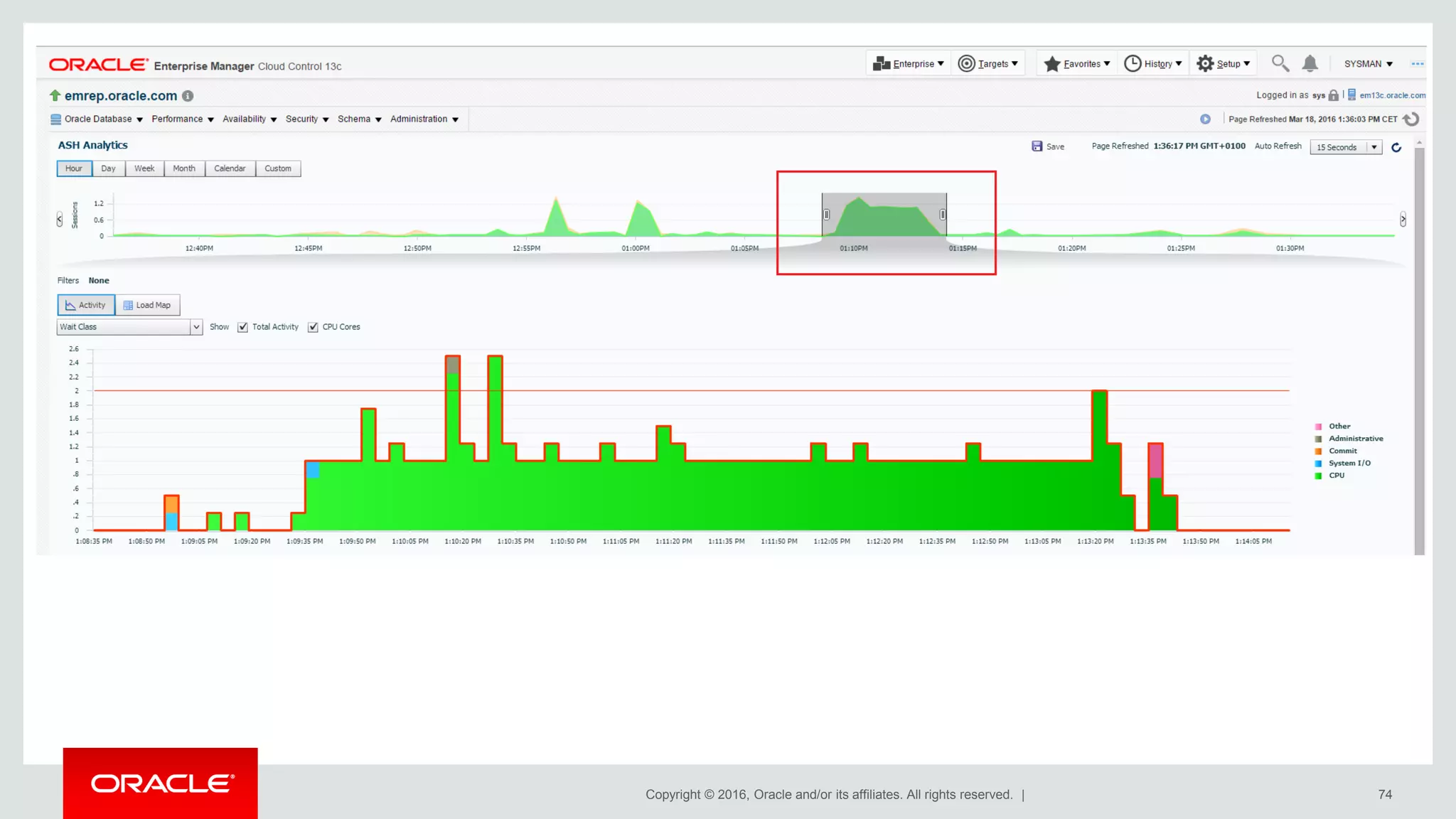1456x819 pixels.
Task: Click the CPU legend color swatch
Action: (1318, 476)
